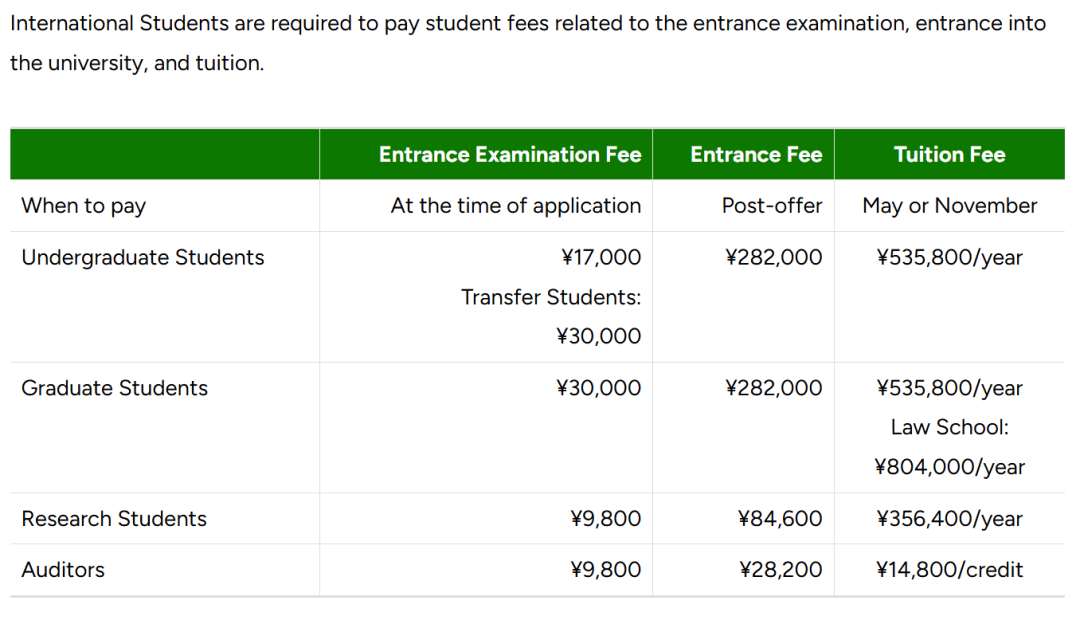This screenshot has height=624, width=1080.
Task: Click the Auditors row label
Action: [x=63, y=570]
